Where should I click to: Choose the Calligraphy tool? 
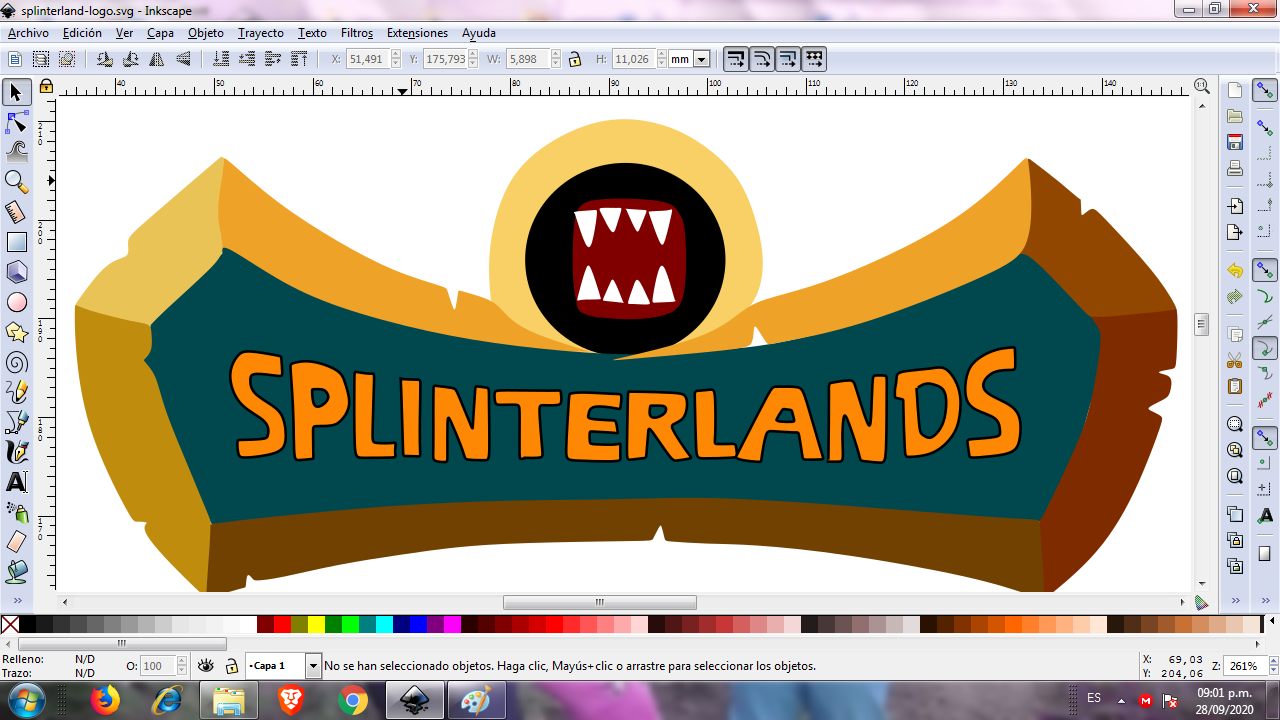click(x=16, y=452)
